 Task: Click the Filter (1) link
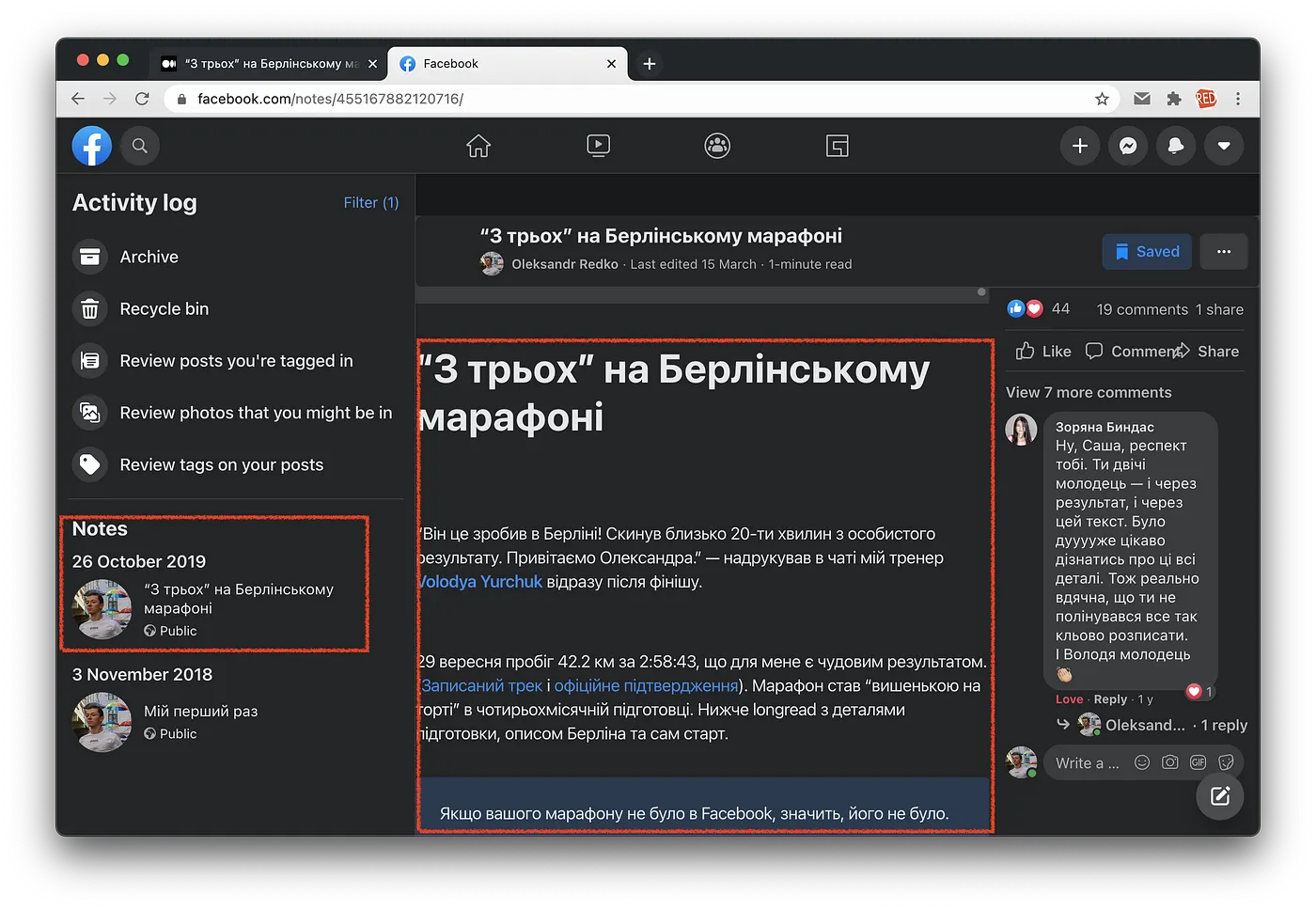tap(370, 202)
